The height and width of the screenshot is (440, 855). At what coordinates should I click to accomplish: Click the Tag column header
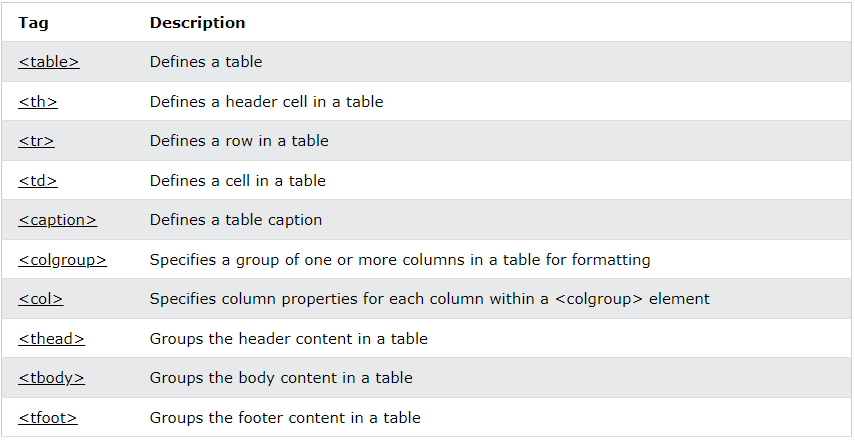33,23
